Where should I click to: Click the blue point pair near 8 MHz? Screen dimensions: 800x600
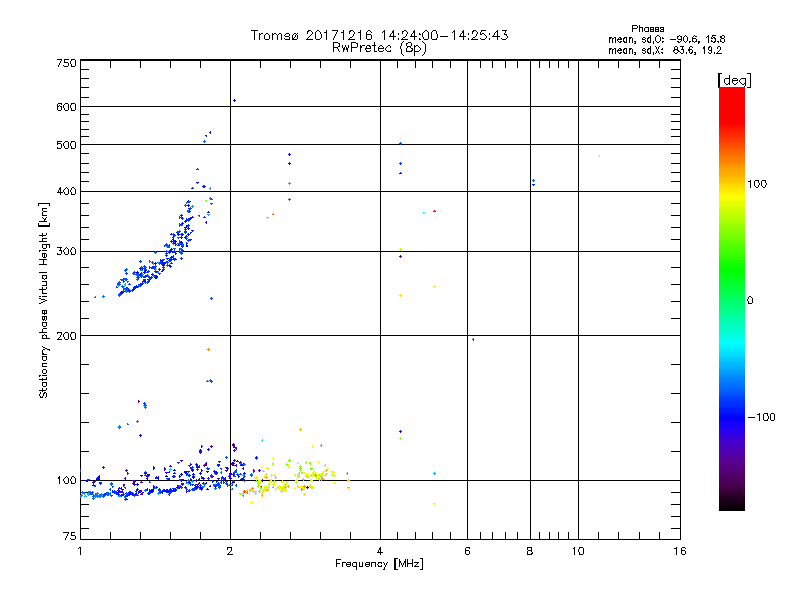[533, 182]
